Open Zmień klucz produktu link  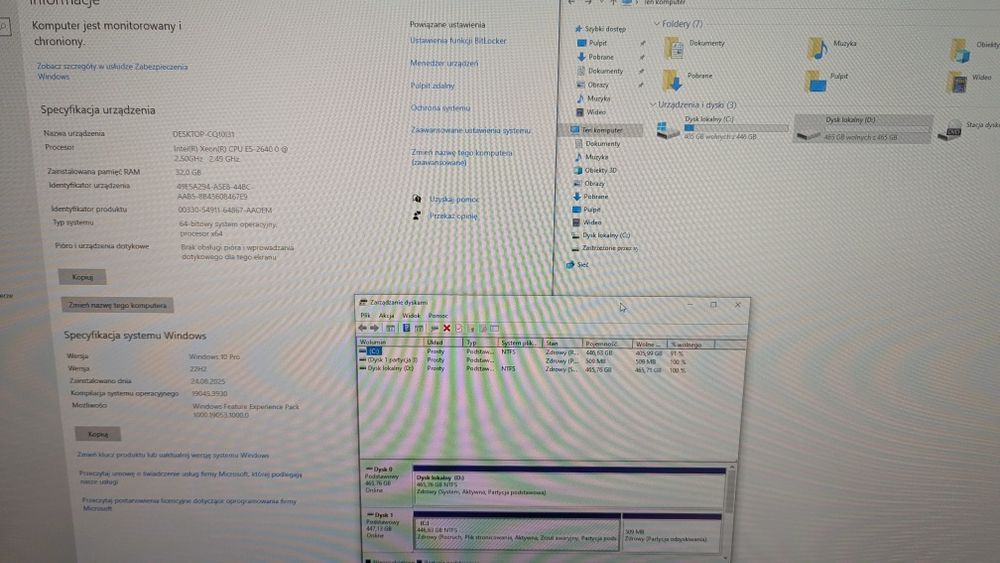coord(173,455)
